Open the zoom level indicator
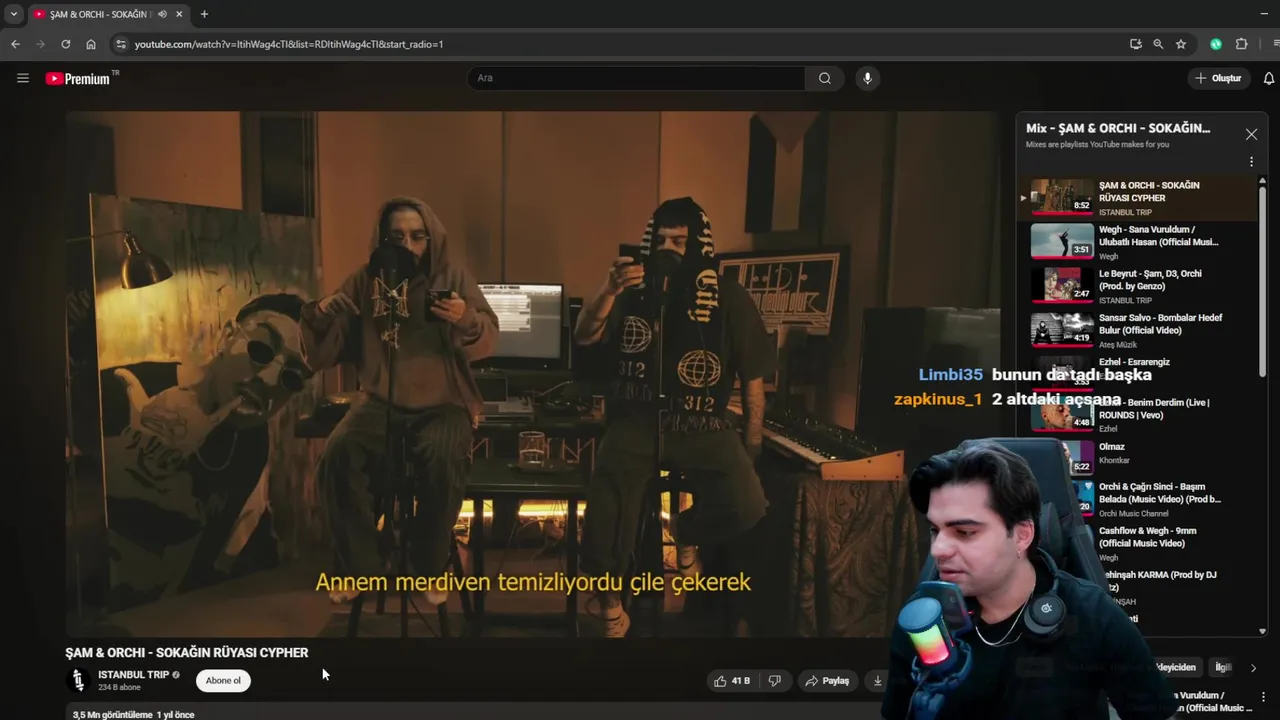Viewport: 1280px width, 720px height. (x=1158, y=44)
